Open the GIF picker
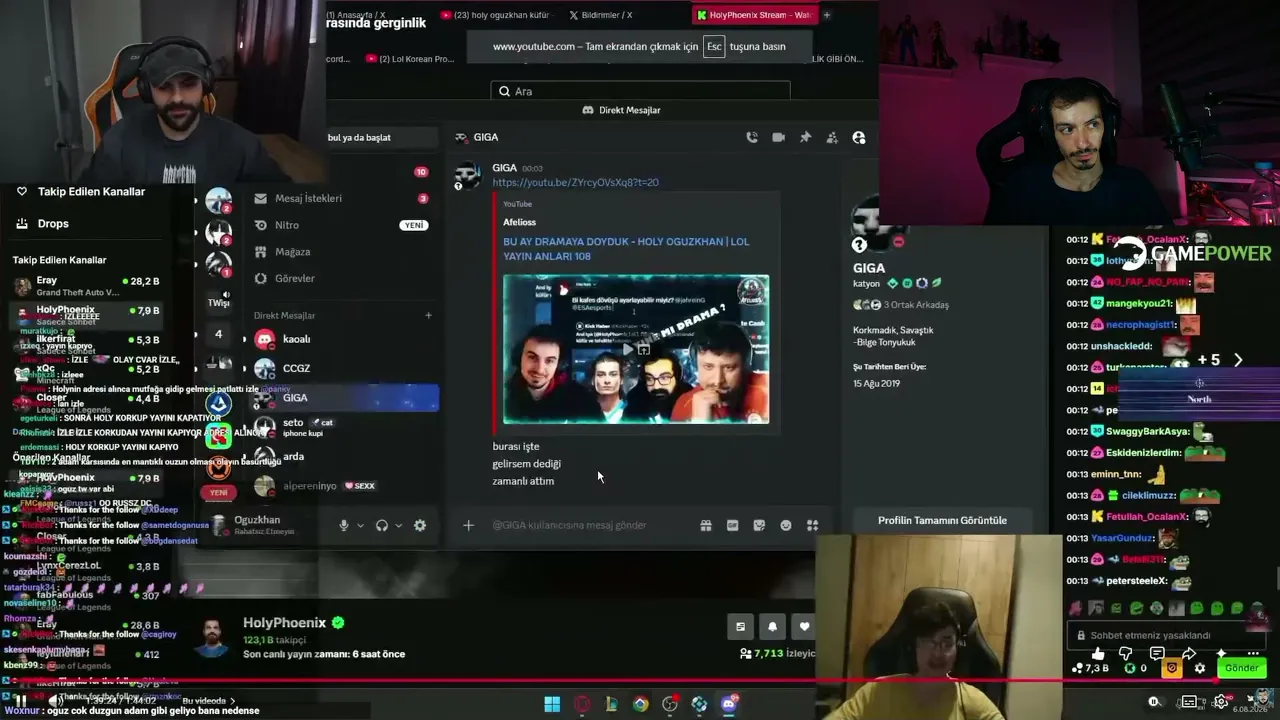The height and width of the screenshot is (720, 1280). pos(732,525)
